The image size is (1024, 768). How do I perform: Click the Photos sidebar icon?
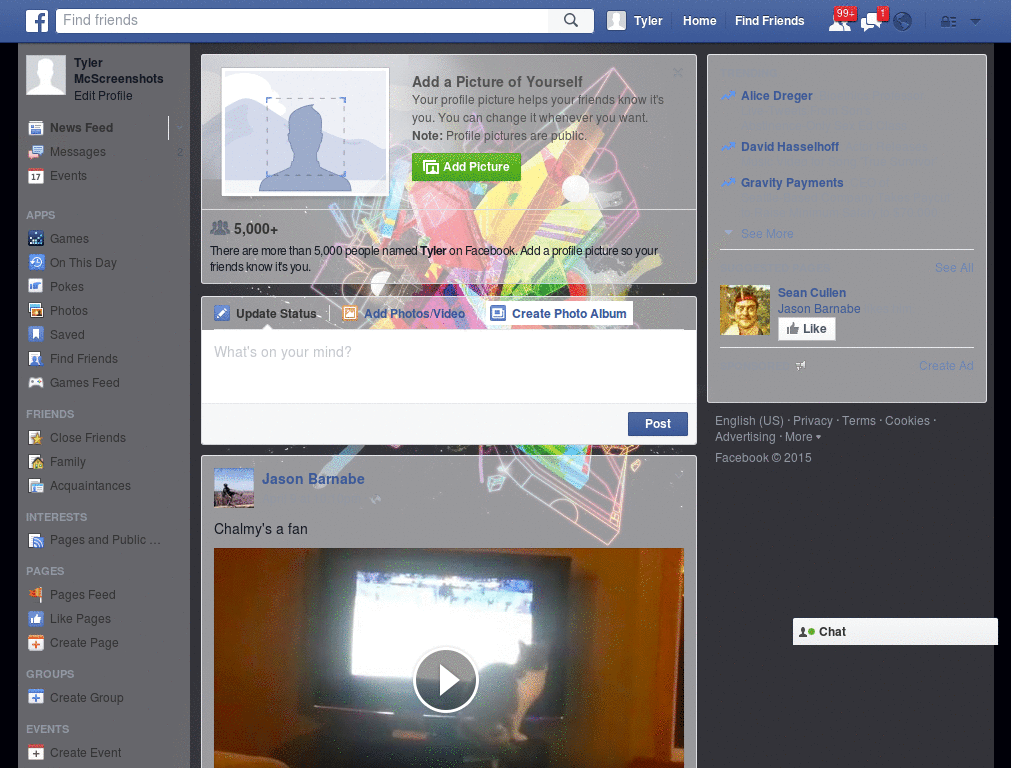point(36,311)
